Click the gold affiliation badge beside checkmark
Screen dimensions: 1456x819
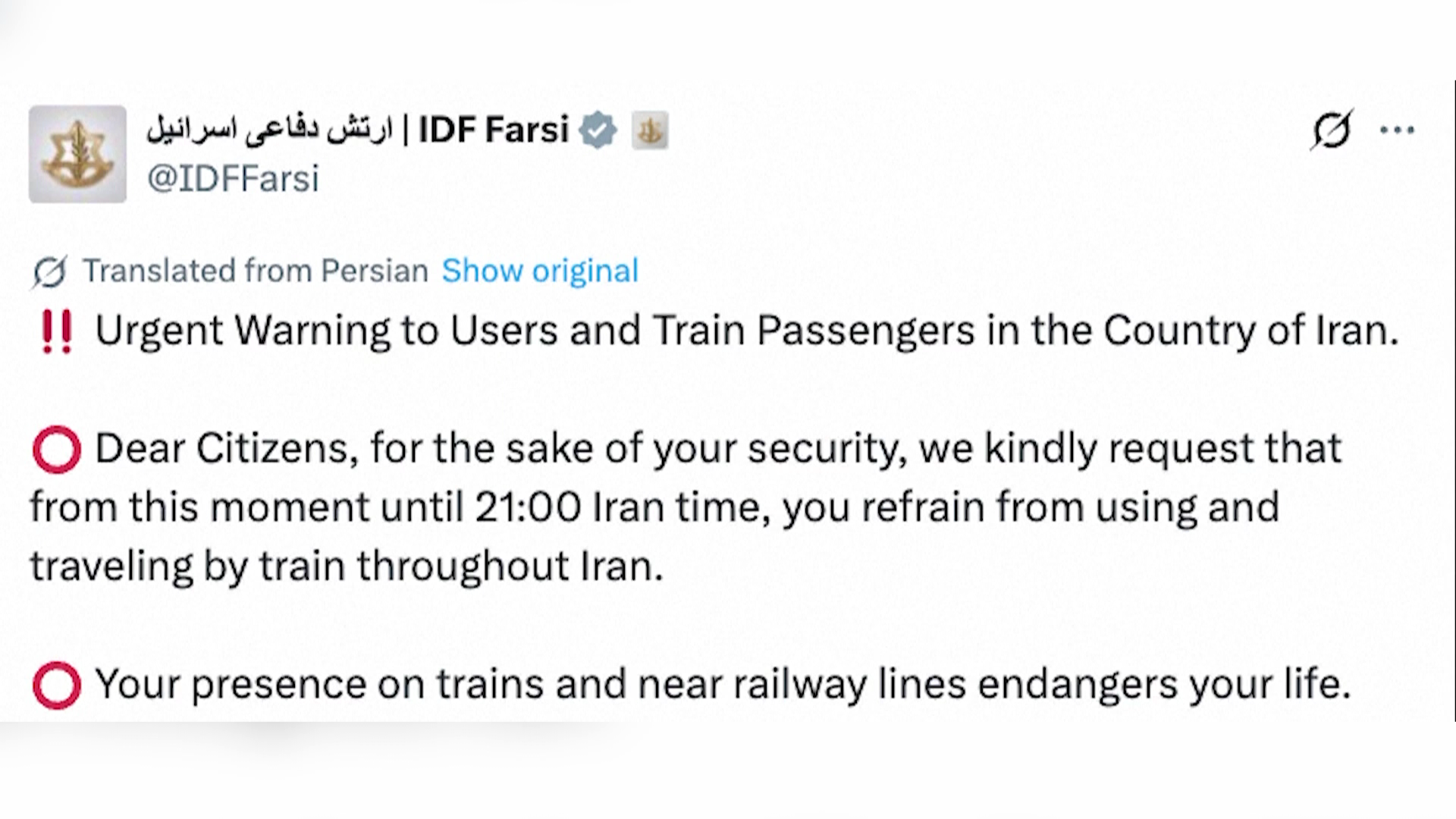[650, 130]
